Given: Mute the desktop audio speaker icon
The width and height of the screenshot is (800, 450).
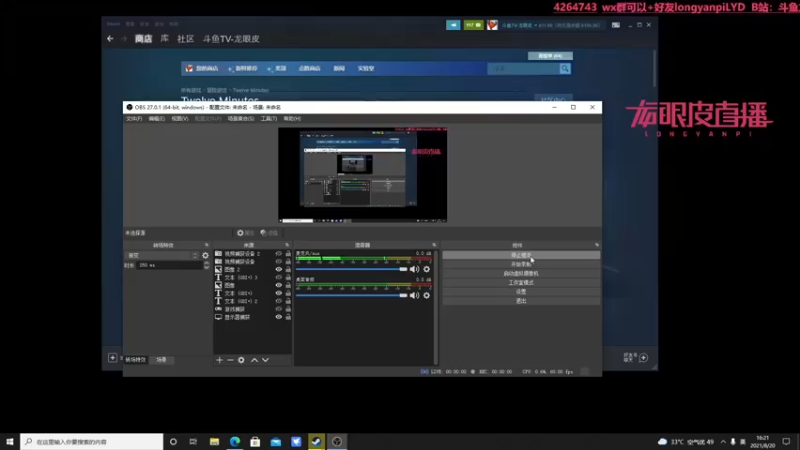Looking at the screenshot, I should [x=414, y=295].
